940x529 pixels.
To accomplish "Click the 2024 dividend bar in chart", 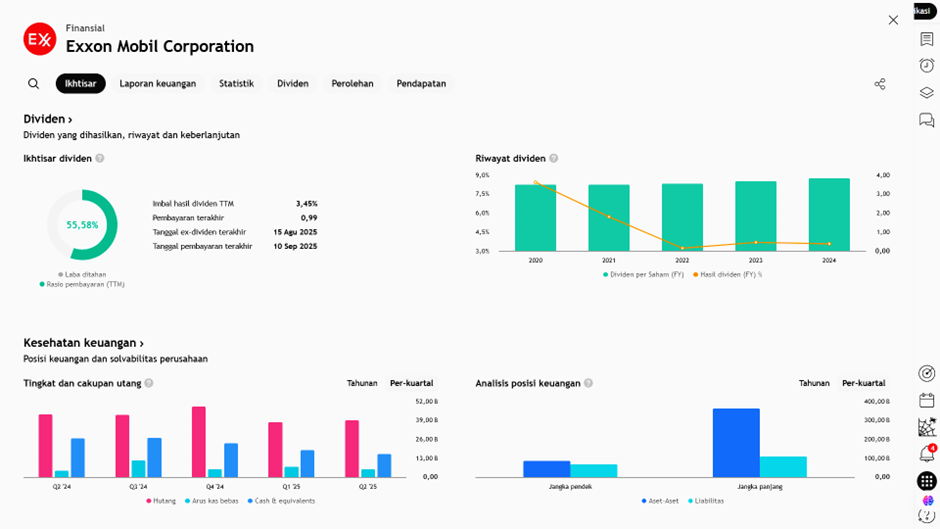I will point(829,215).
